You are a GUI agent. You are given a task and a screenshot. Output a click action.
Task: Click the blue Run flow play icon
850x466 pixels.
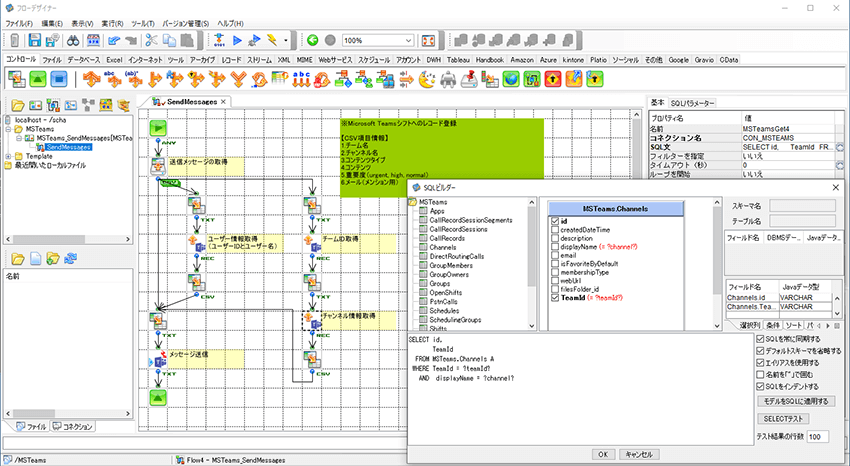pos(237,40)
